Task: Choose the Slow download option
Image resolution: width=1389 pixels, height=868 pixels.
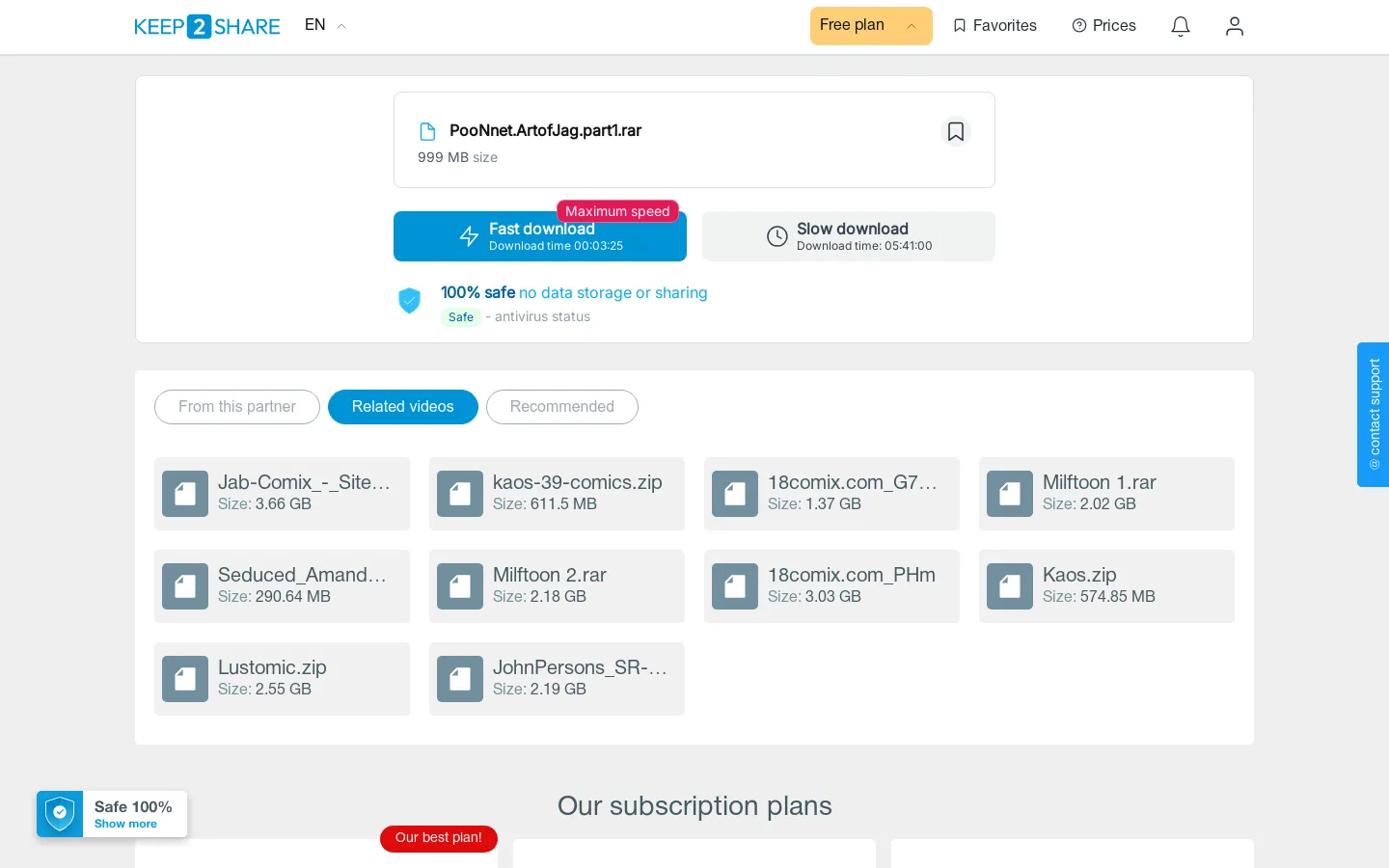Action: [849, 236]
